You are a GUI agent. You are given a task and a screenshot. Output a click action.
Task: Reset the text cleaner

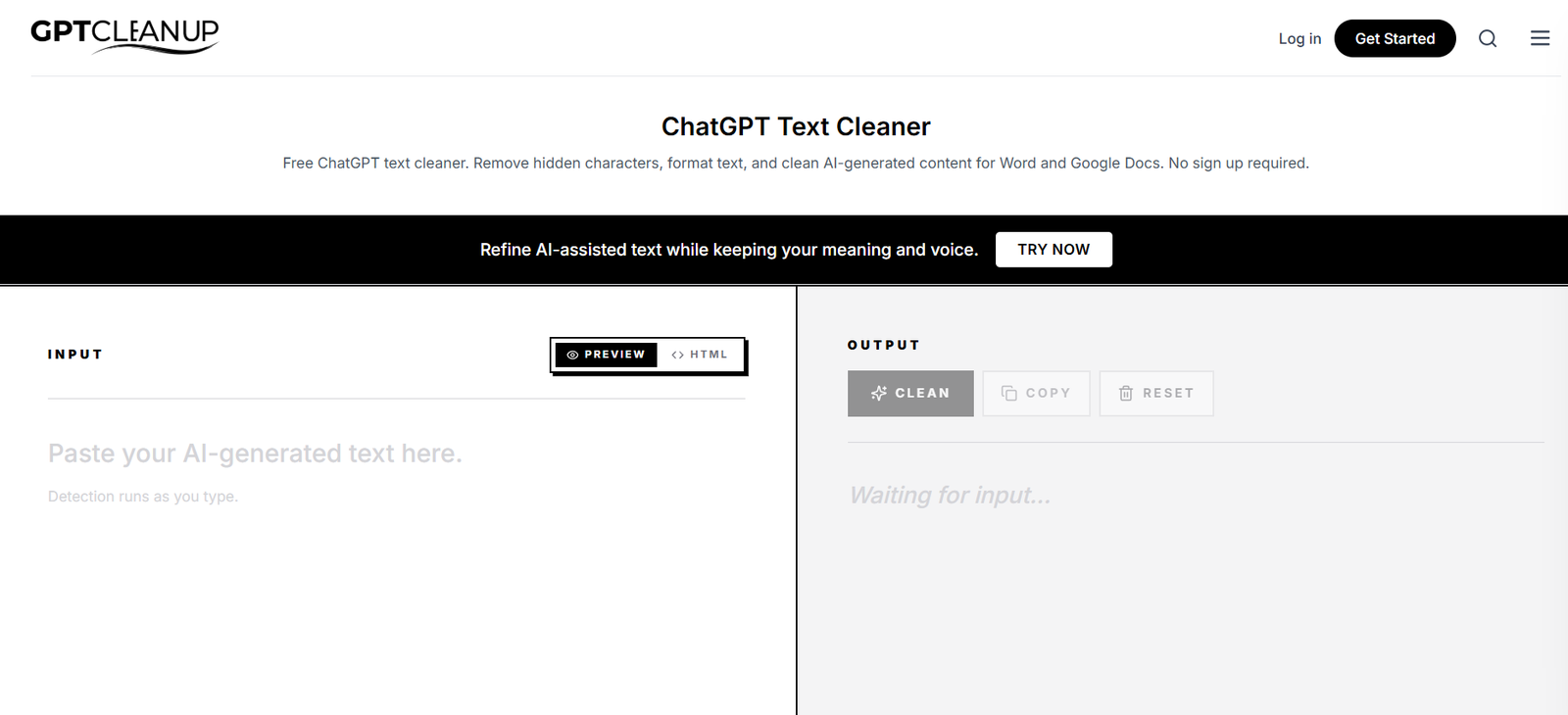tap(1156, 393)
